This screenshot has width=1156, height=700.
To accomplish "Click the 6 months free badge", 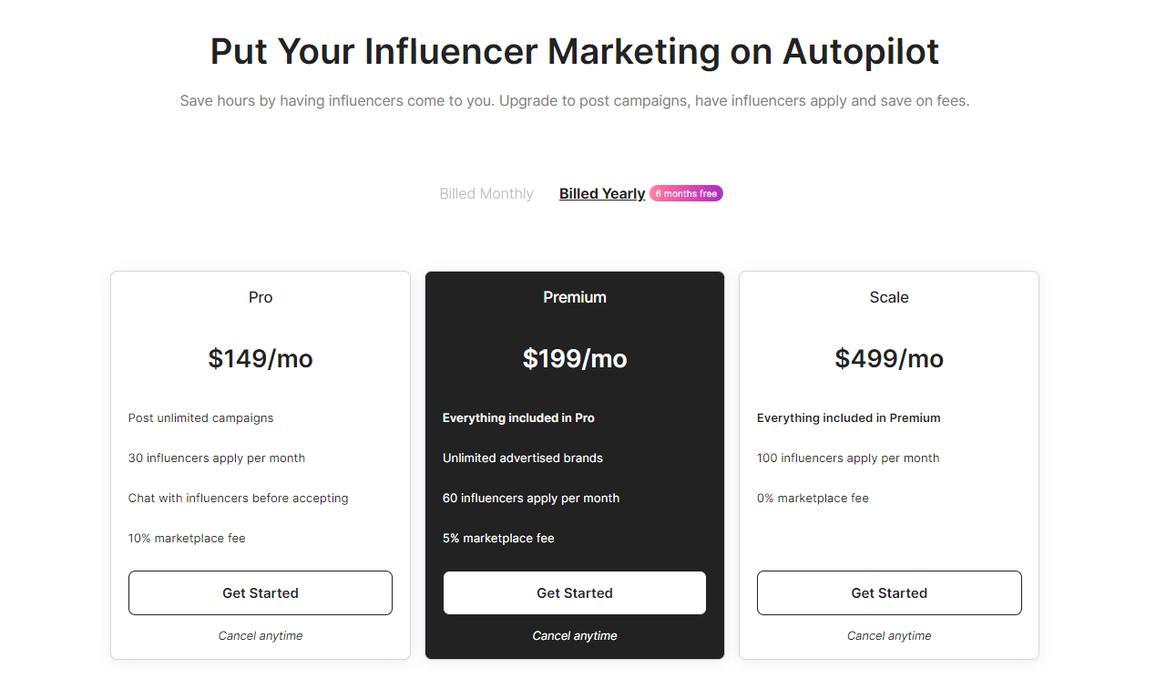I will (x=686, y=194).
